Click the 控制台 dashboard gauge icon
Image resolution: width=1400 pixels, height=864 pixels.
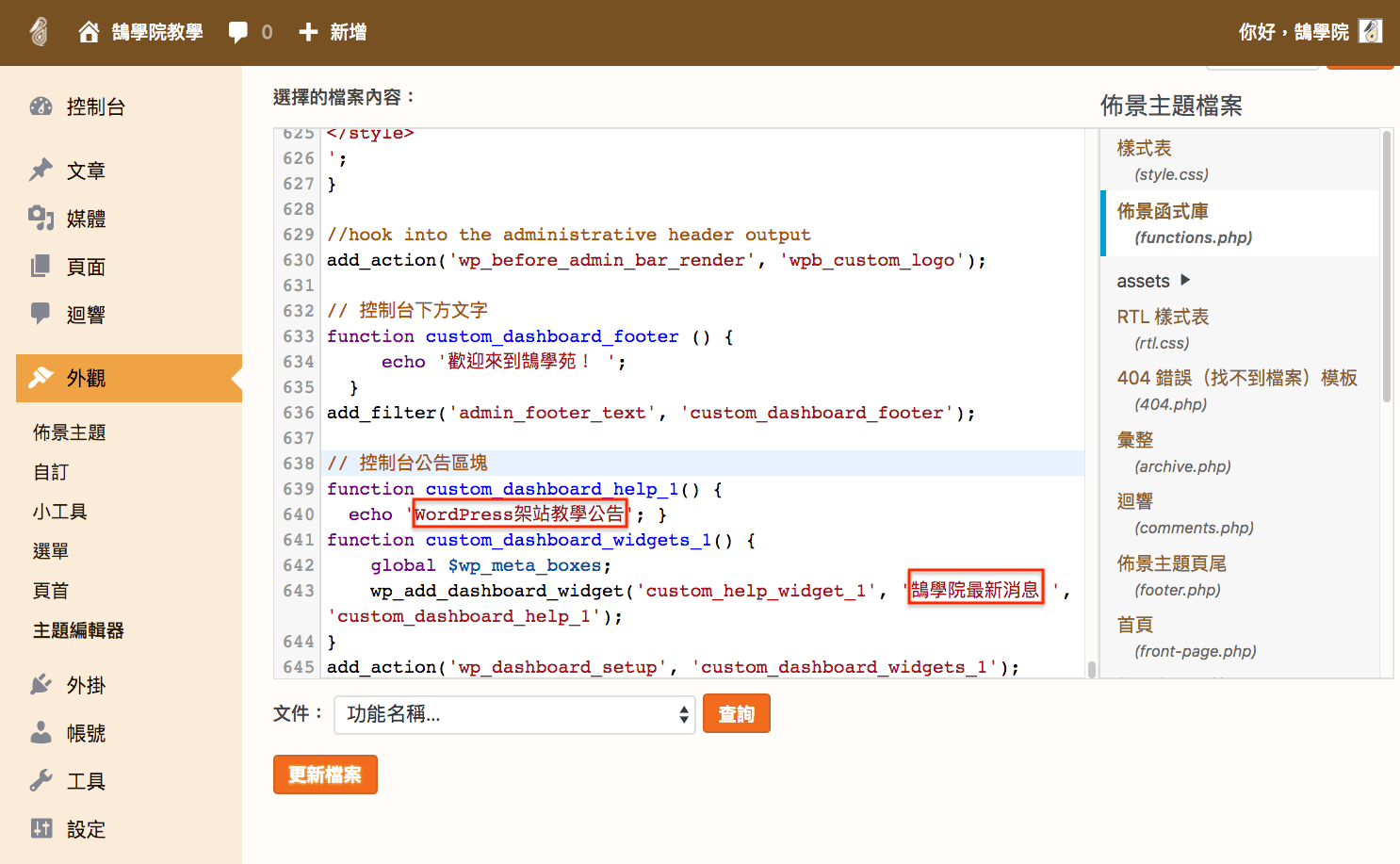(41, 106)
